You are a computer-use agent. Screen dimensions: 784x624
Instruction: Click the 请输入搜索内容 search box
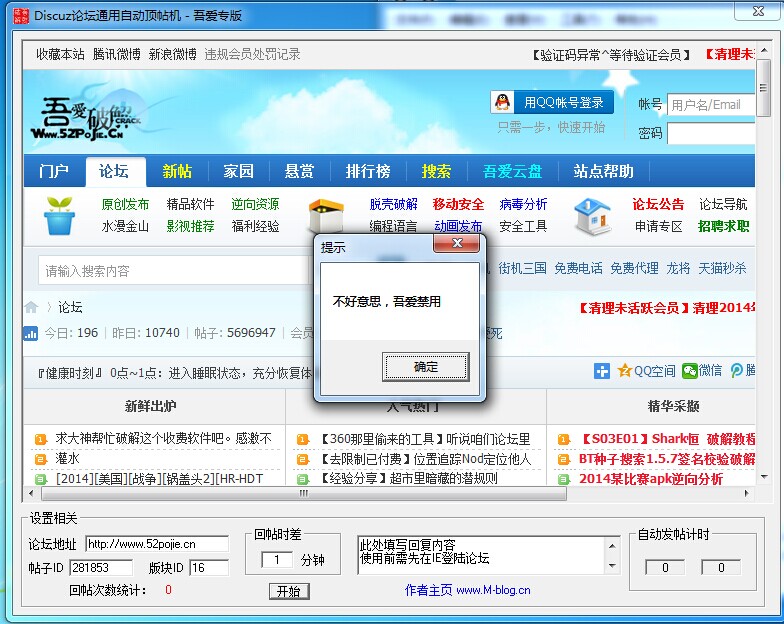pos(175,270)
